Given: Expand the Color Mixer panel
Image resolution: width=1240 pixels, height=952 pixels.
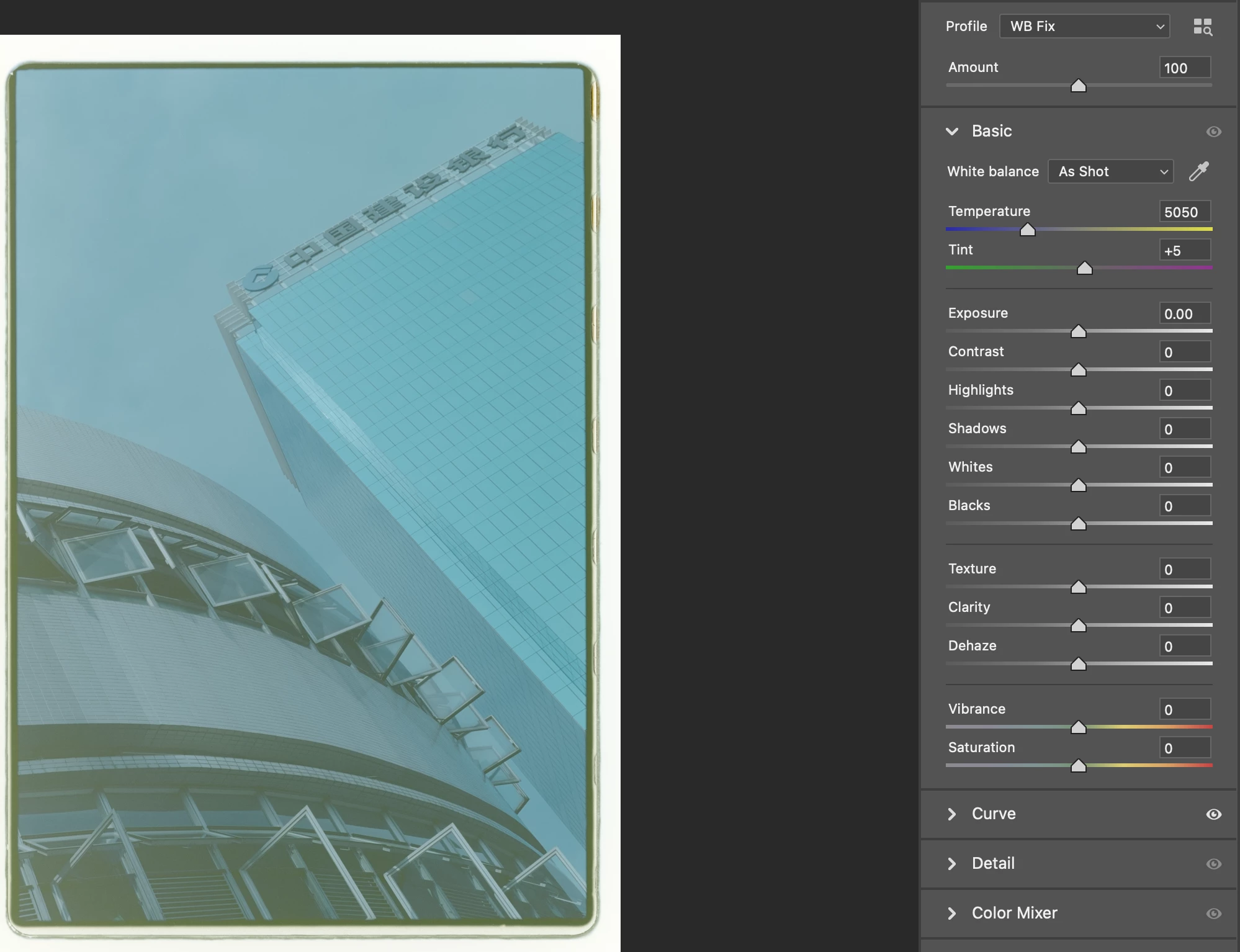Looking at the screenshot, I should point(952,914).
